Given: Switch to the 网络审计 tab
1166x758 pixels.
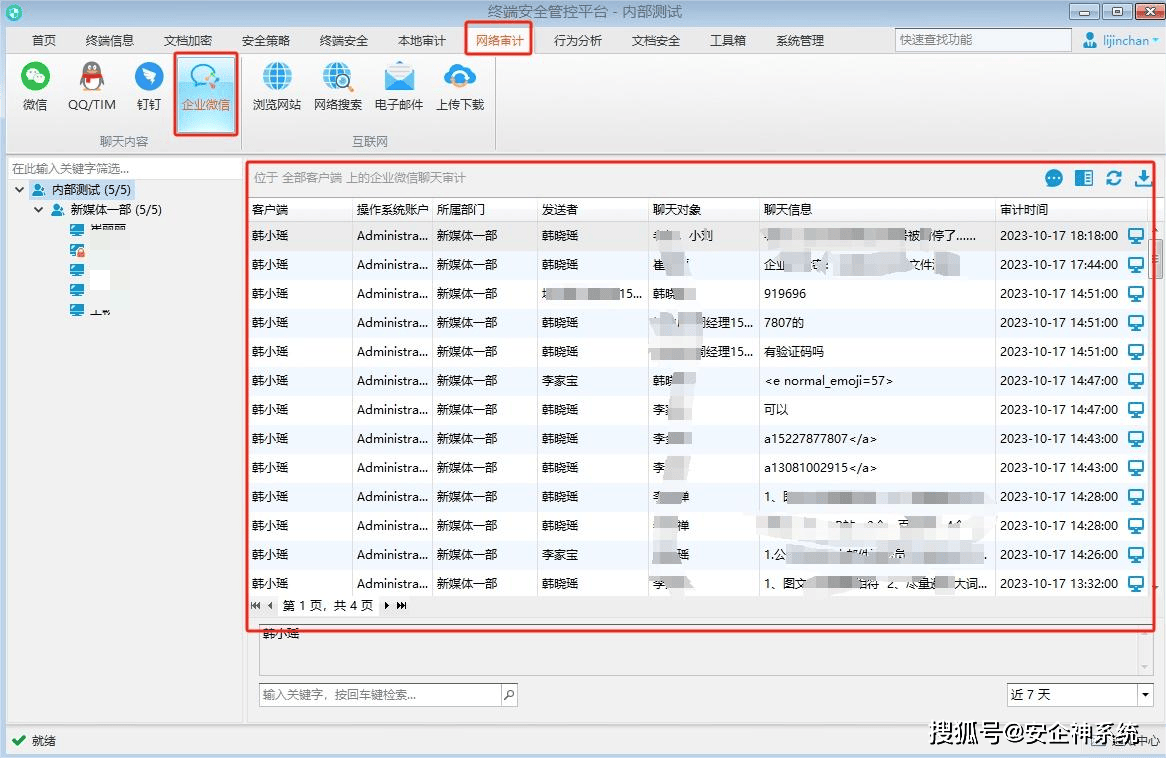Looking at the screenshot, I should (499, 40).
